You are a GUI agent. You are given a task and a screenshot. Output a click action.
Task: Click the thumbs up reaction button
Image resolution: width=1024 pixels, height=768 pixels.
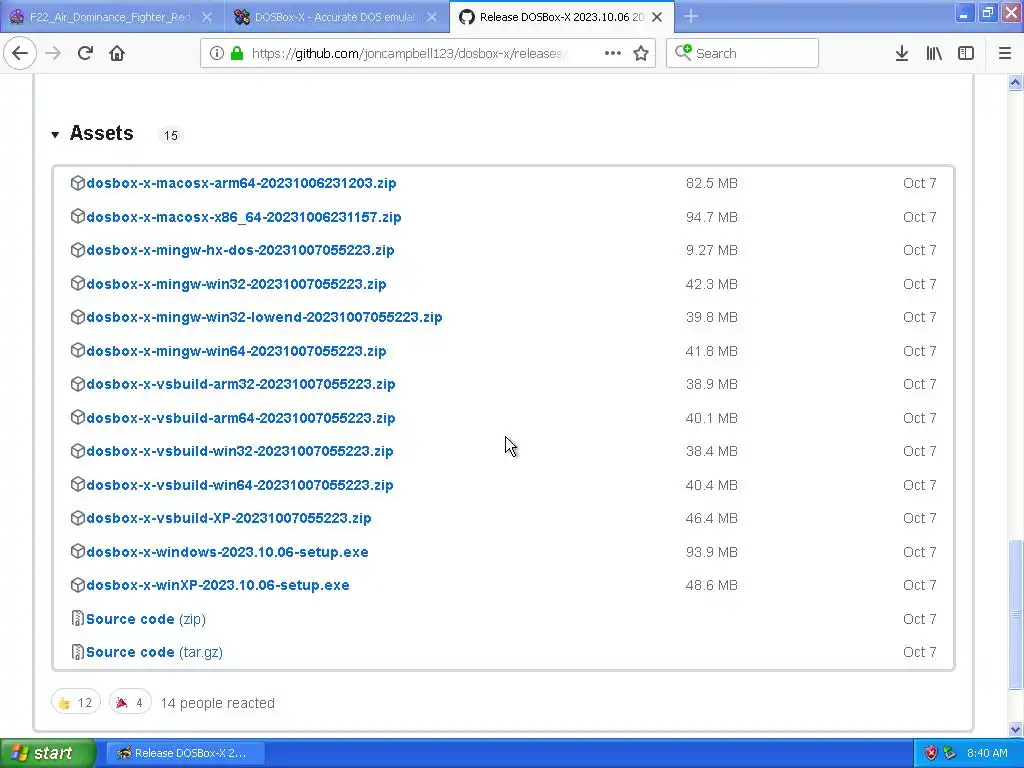[76, 702]
